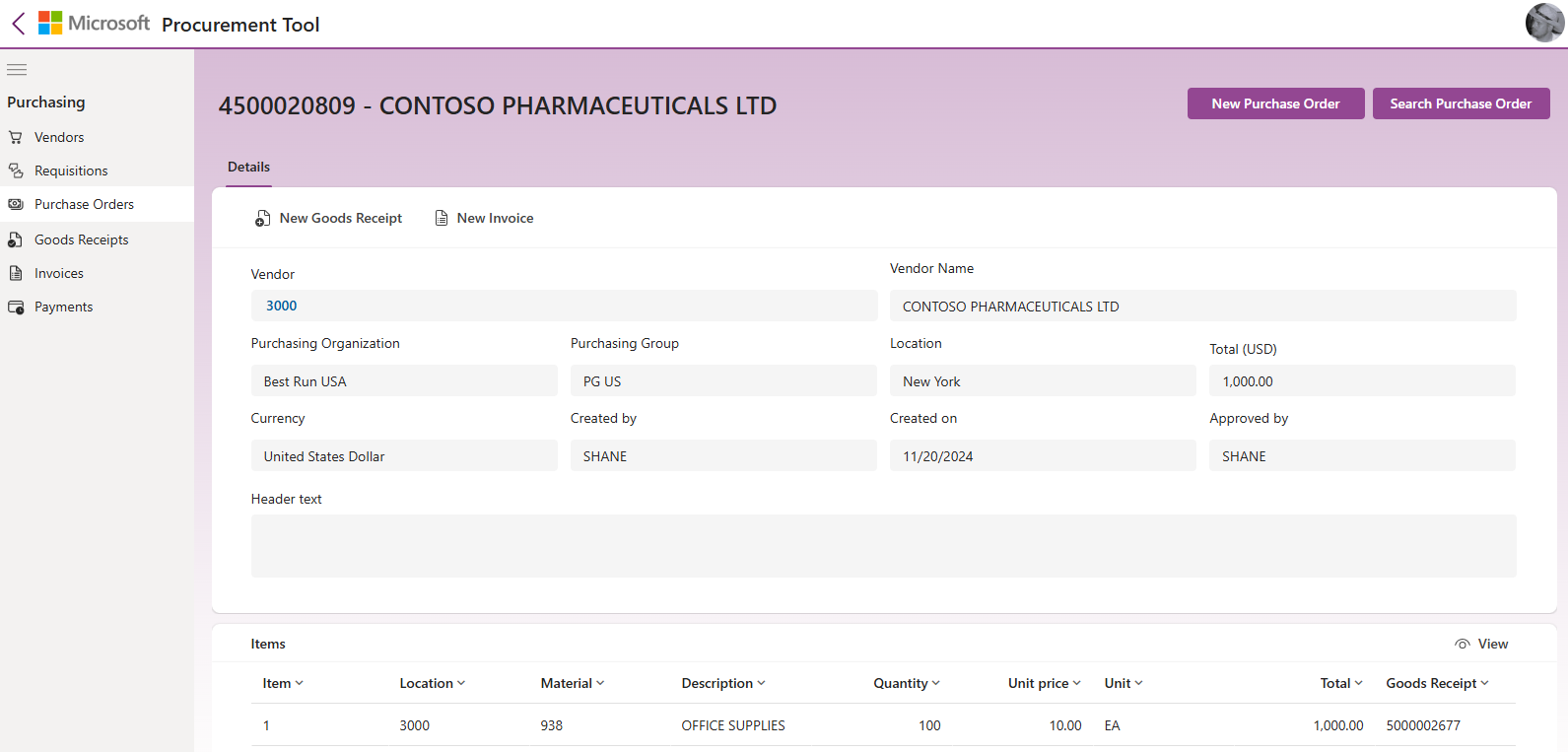The height and width of the screenshot is (752, 1568).
Task: Open the Material column dropdown
Action: 600,683
